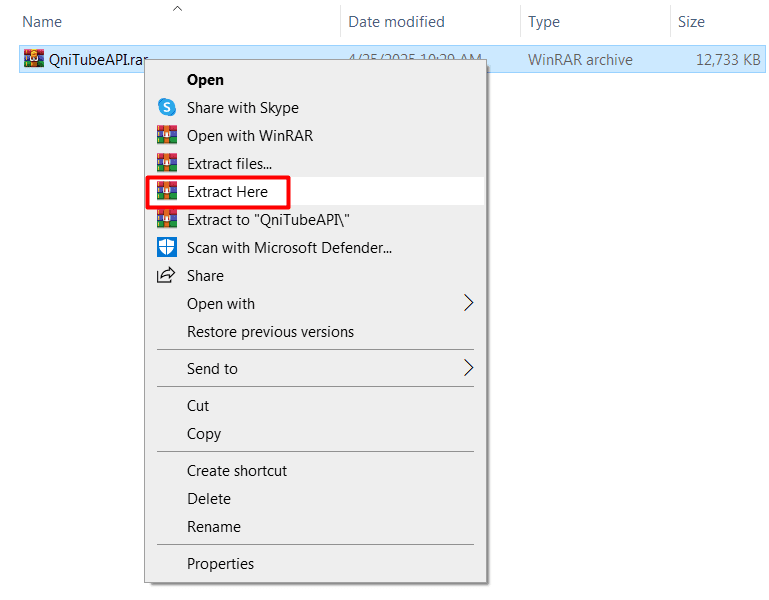Click the Microsoft Defender shield icon

coord(167,247)
